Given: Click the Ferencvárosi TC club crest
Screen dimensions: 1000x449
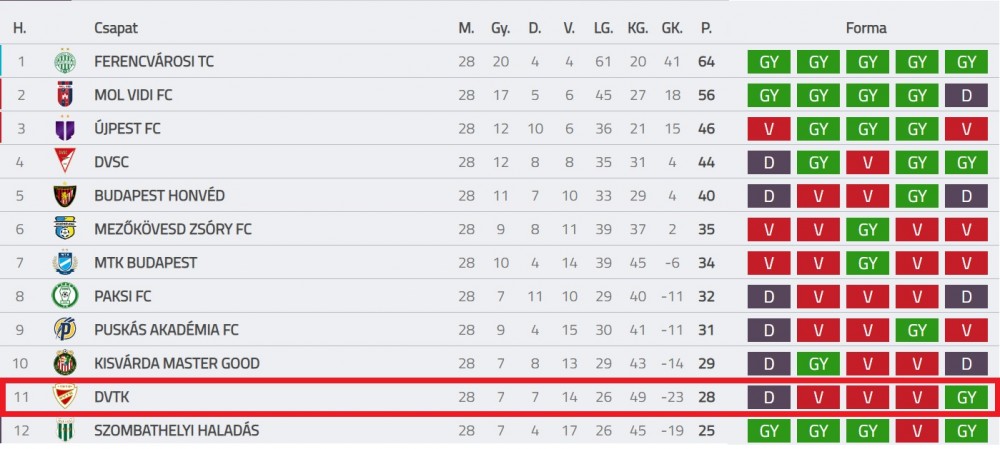Looking at the screenshot, I should pos(64,62).
